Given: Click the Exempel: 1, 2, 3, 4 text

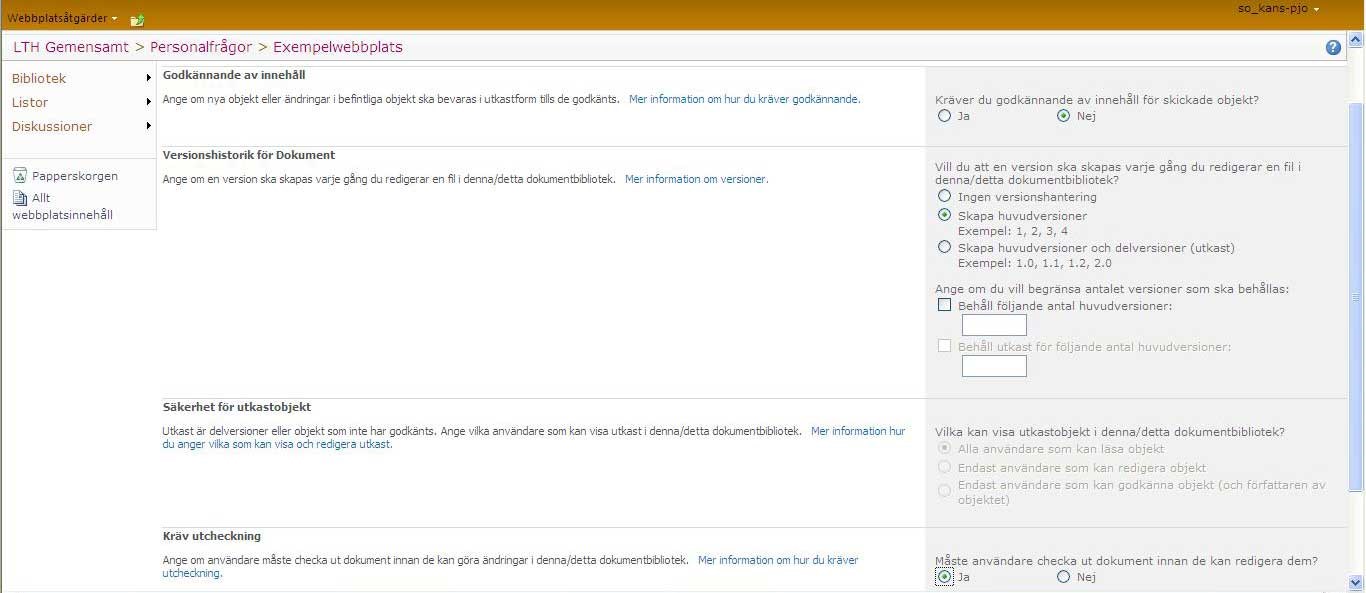Looking at the screenshot, I should coord(1013,231).
